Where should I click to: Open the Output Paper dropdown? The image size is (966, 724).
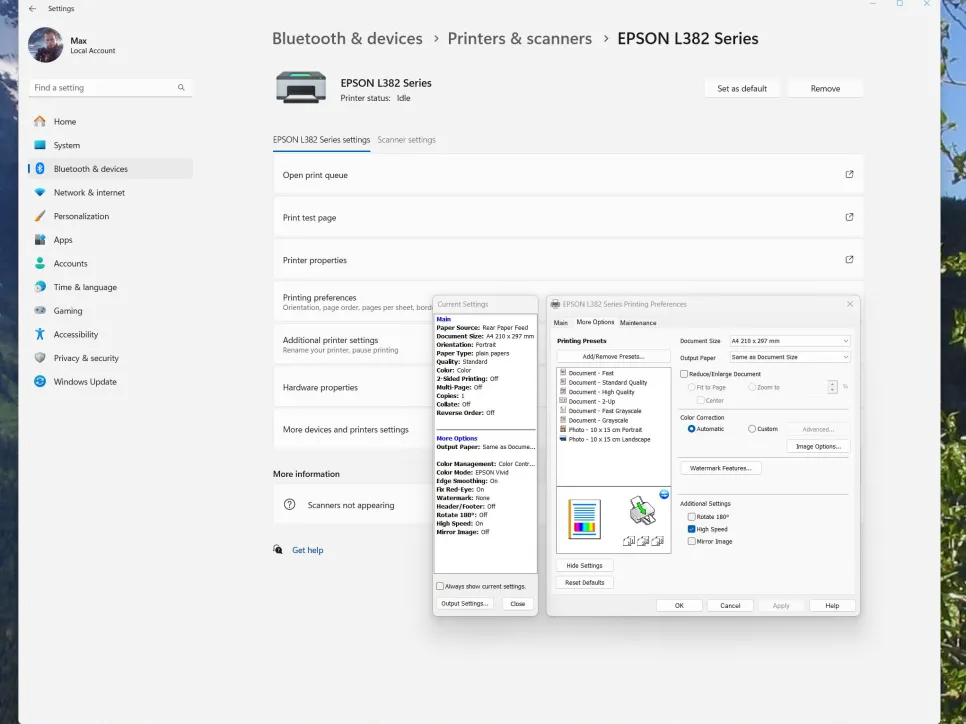[790, 357]
